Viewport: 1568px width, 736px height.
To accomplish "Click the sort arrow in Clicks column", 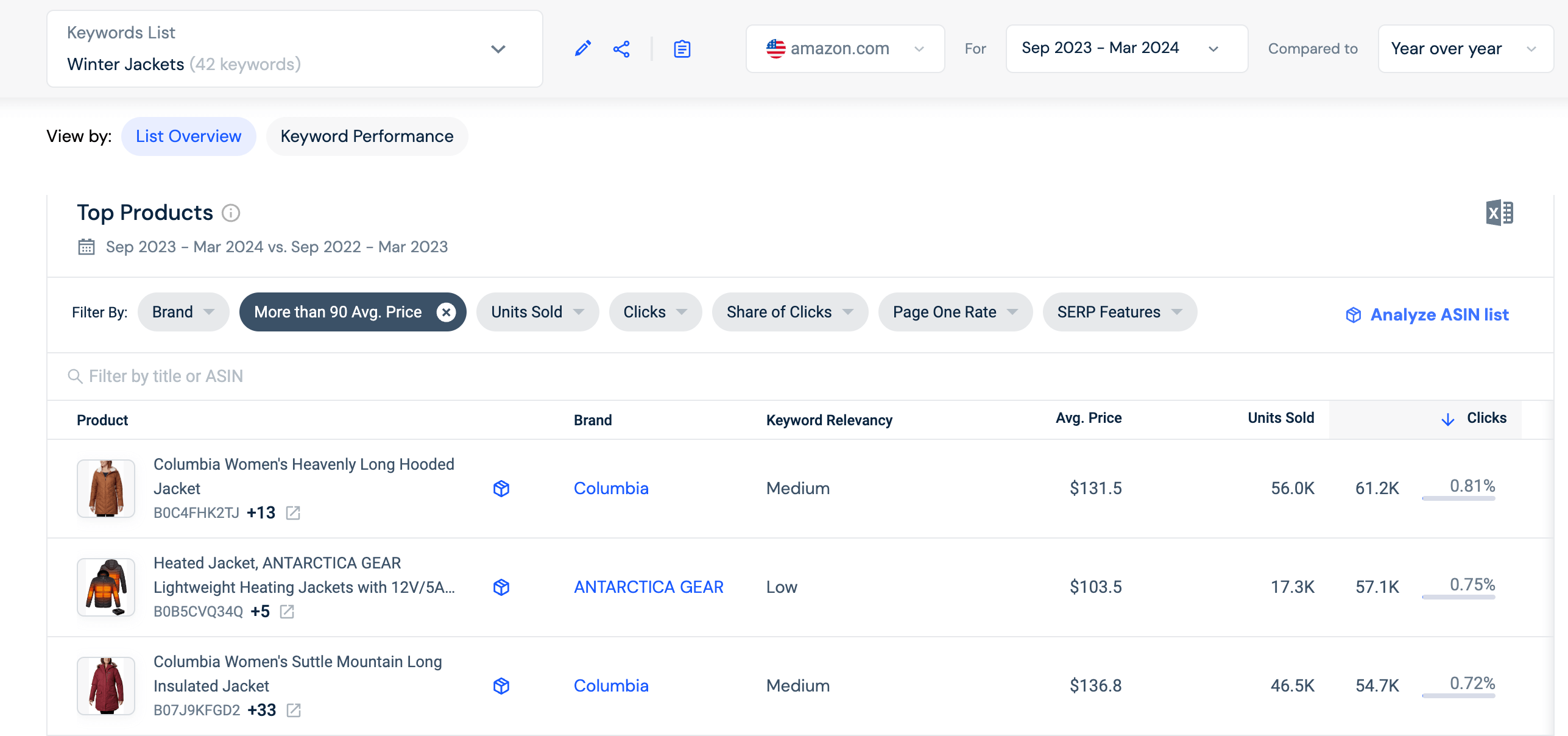I will click(1448, 419).
